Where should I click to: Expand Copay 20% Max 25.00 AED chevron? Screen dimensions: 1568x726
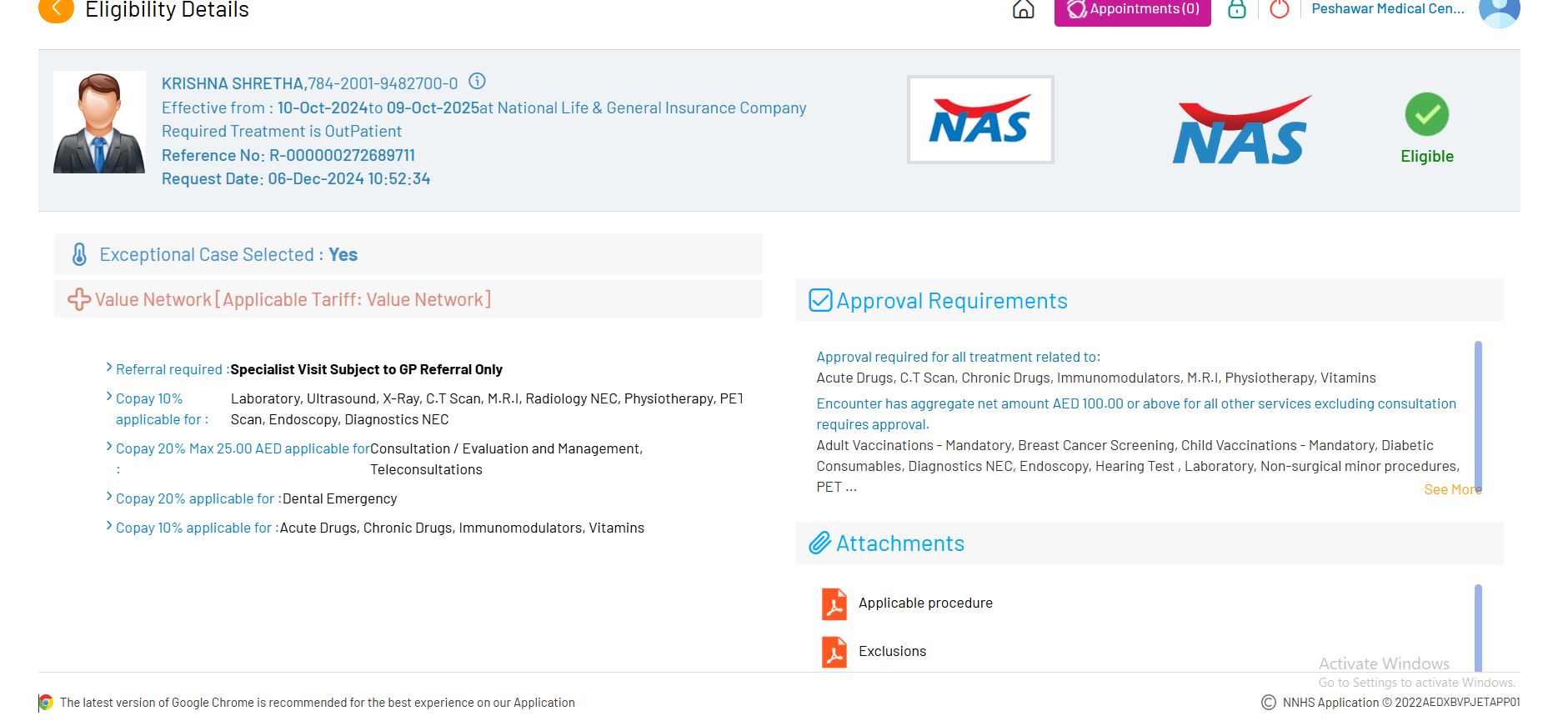(109, 447)
